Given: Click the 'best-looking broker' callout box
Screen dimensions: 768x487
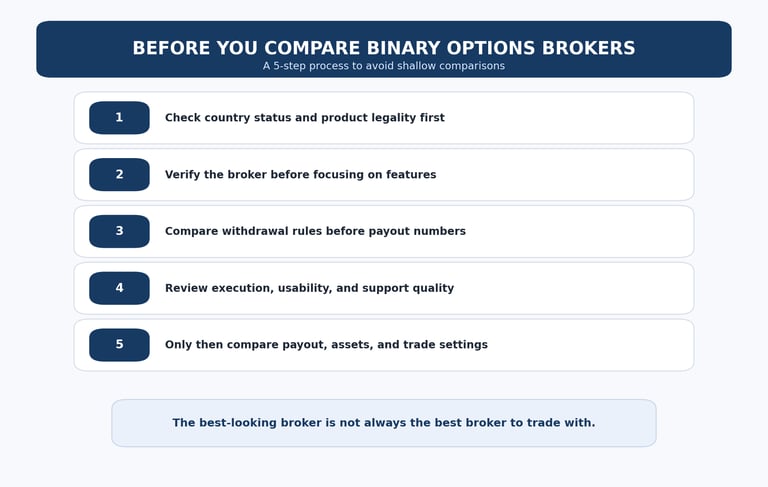Looking at the screenshot, I should [383, 423].
